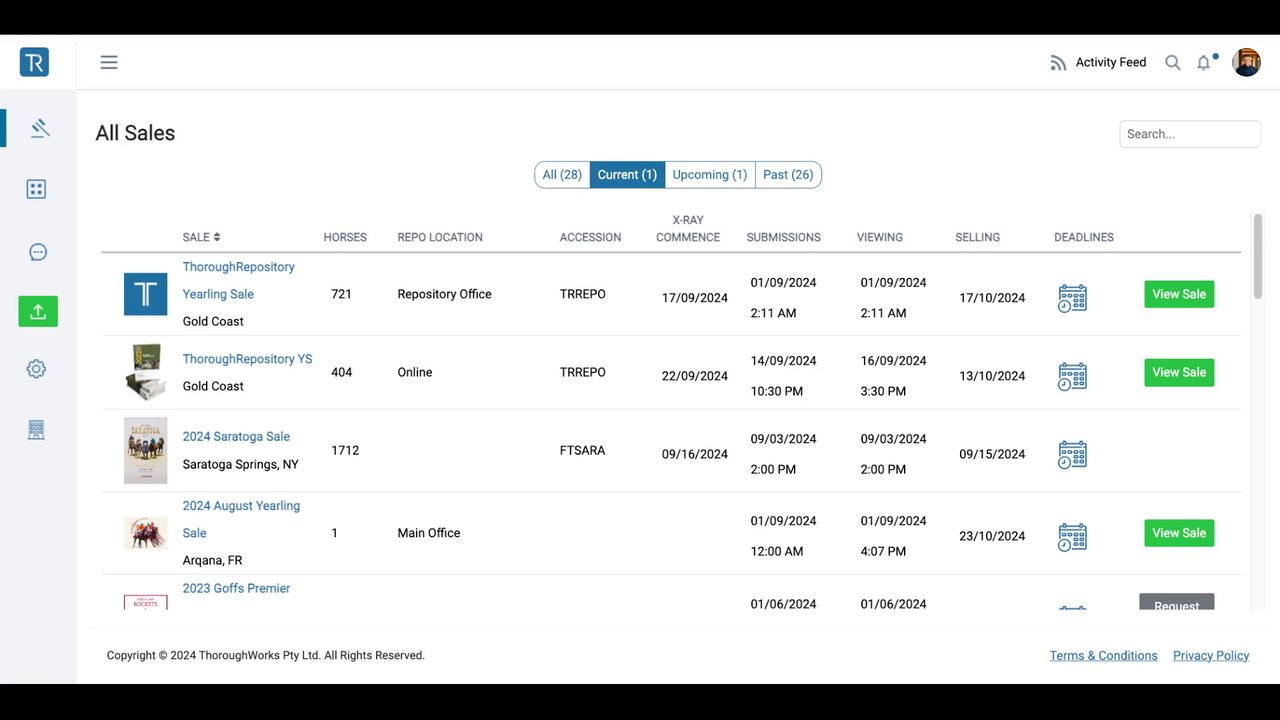Click the green upload icon in sidebar

tap(38, 311)
